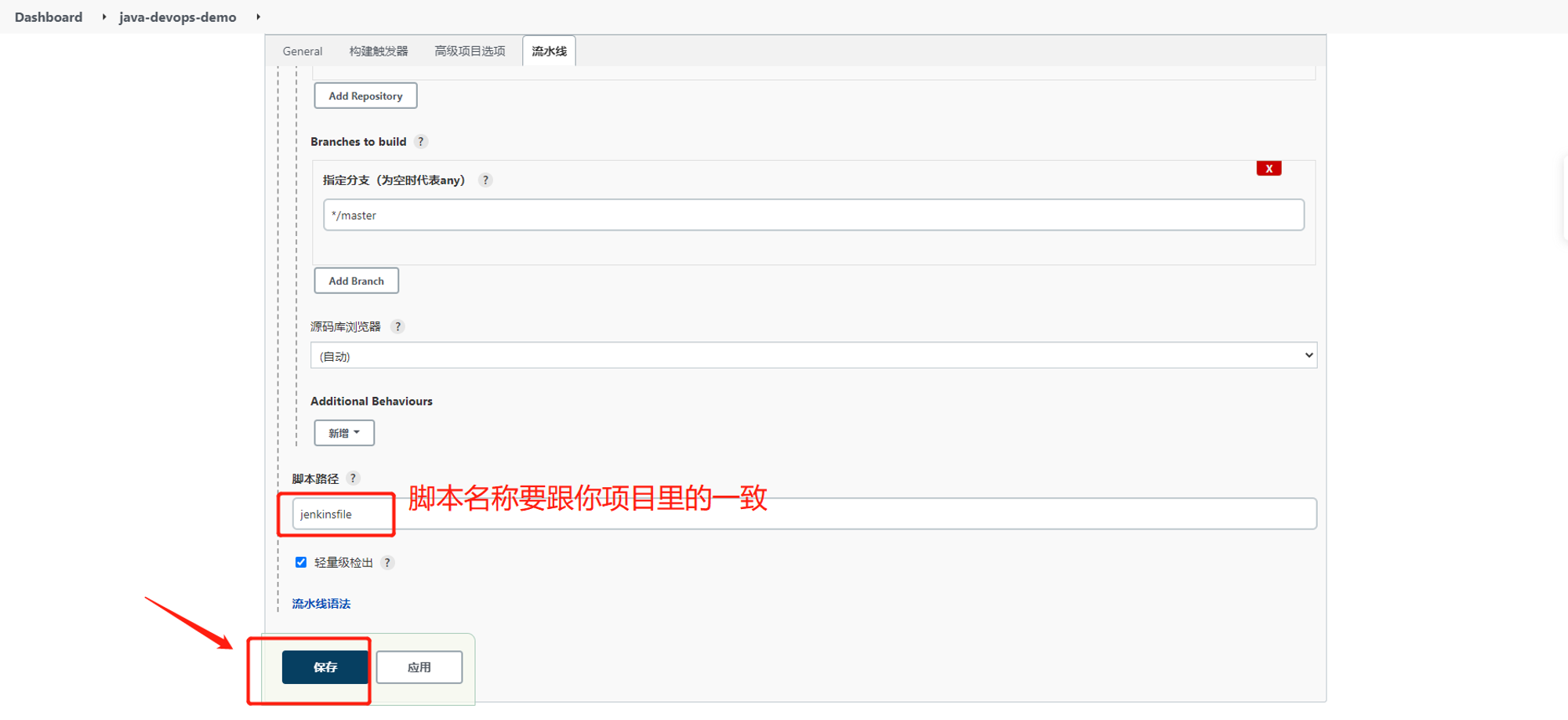This screenshot has height=720, width=1568.
Task: Open help for 脚本路径
Action: (353, 478)
